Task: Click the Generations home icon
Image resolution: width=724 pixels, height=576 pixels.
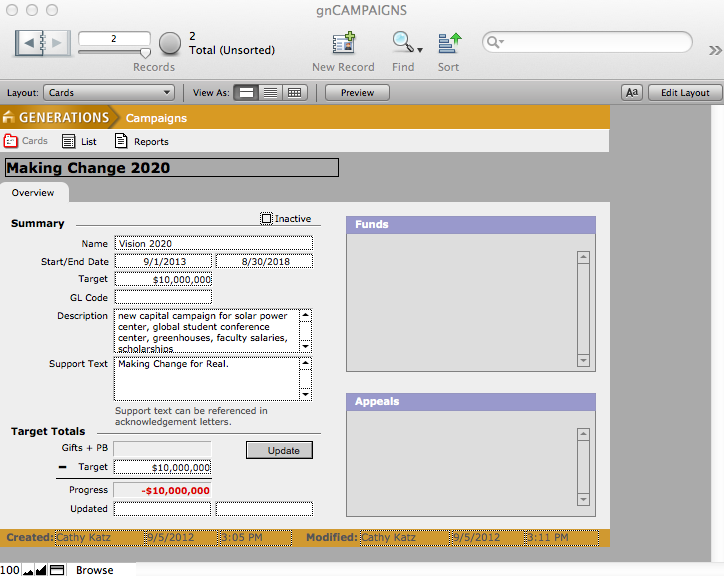Action: 9,118
